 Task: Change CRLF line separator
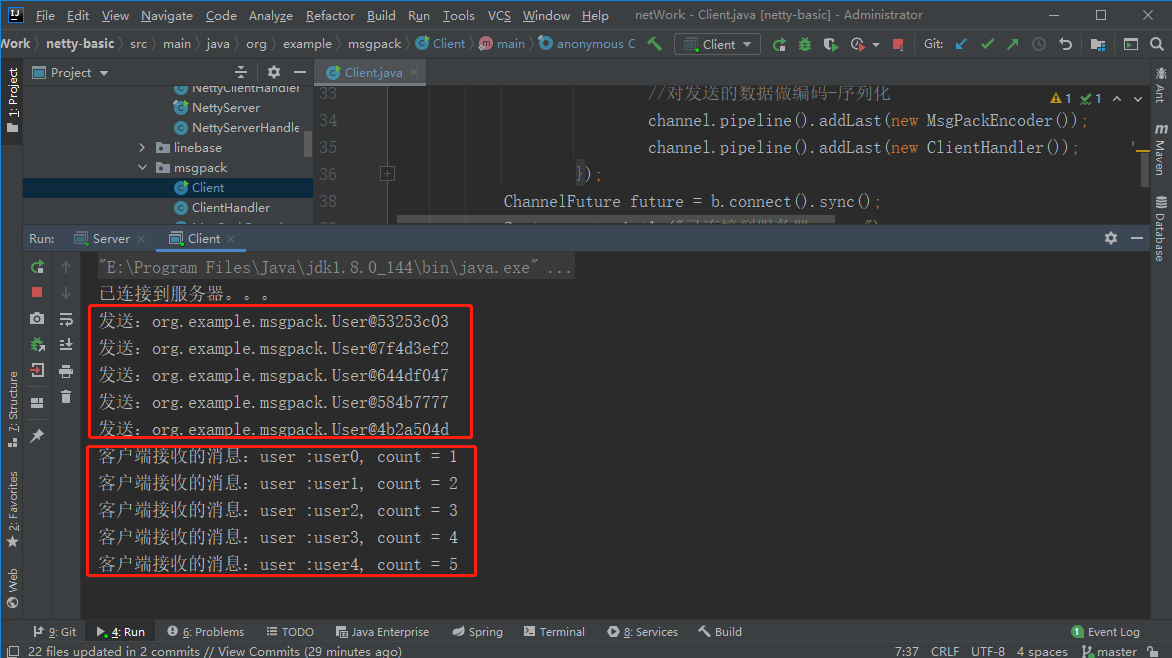tap(945, 651)
